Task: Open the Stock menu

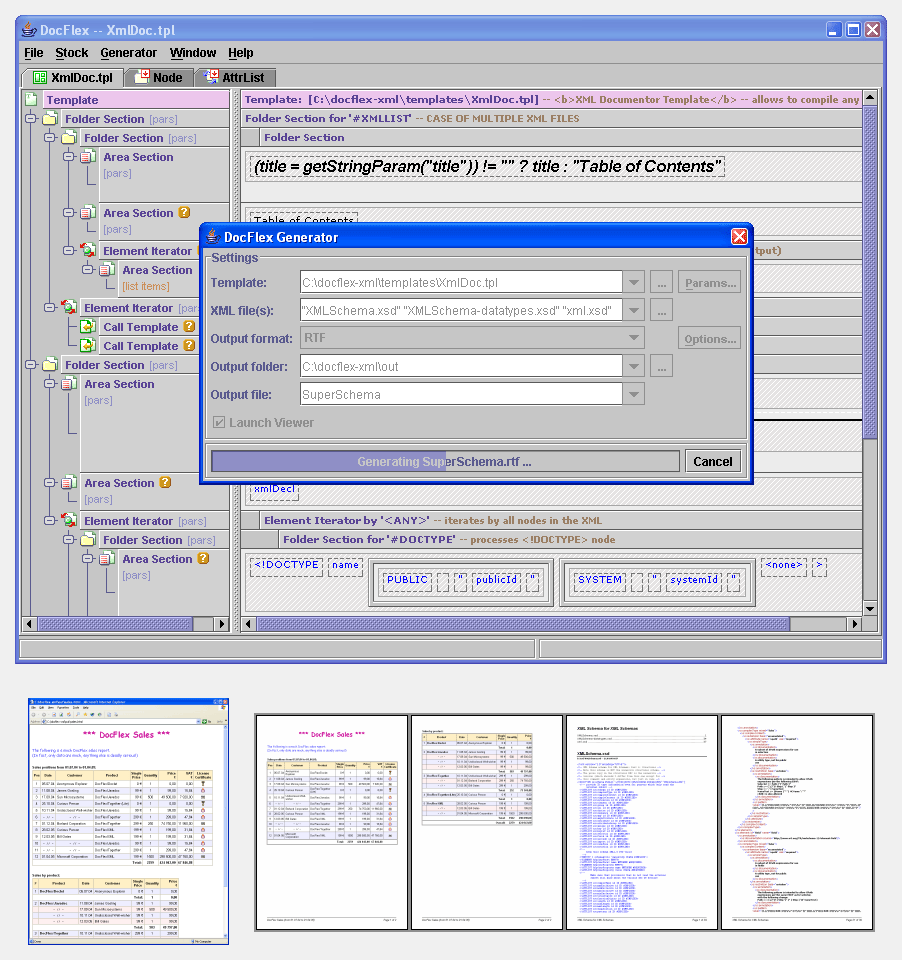Action: pyautogui.click(x=72, y=53)
